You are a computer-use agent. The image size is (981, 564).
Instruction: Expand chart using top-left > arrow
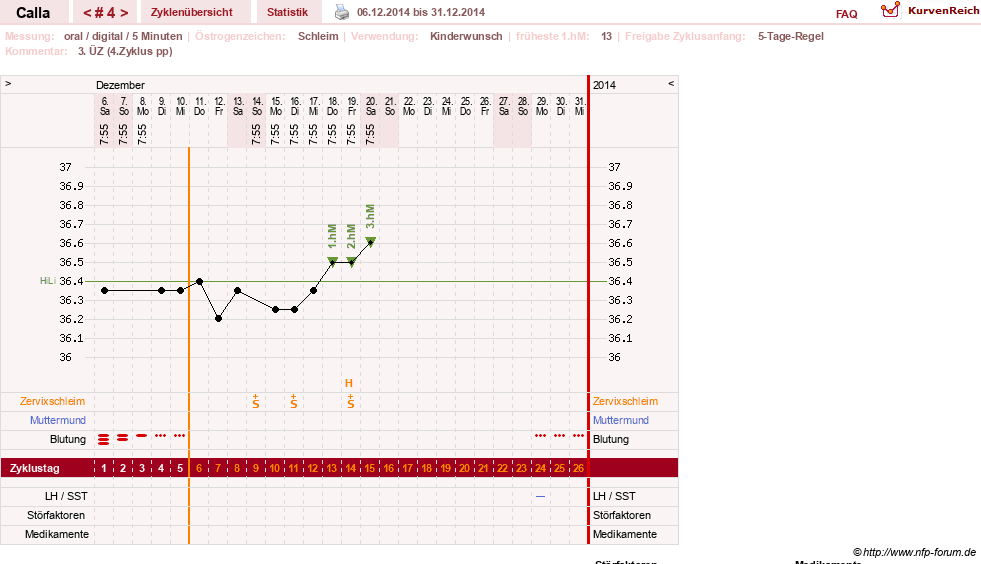[8, 83]
